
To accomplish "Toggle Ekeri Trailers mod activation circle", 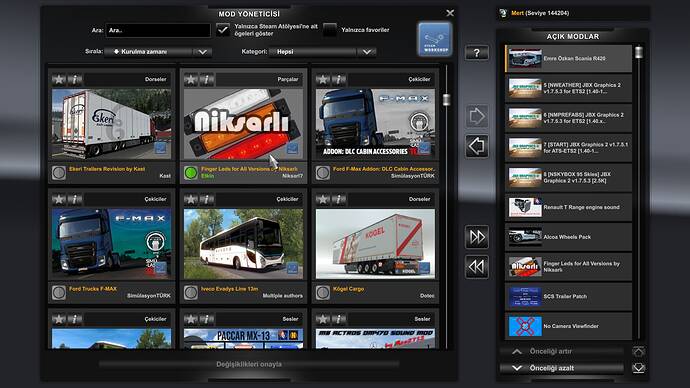I will (59, 172).
